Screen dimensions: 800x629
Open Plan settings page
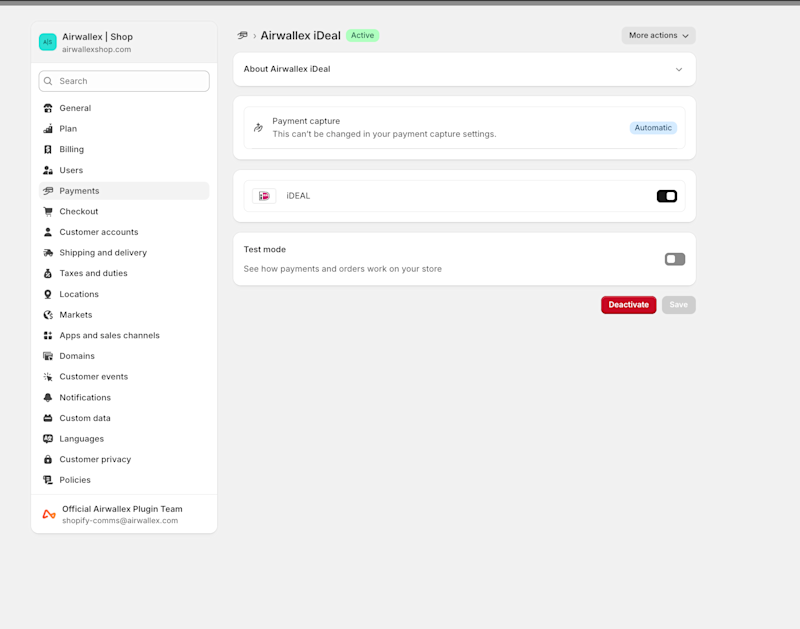[x=124, y=129]
